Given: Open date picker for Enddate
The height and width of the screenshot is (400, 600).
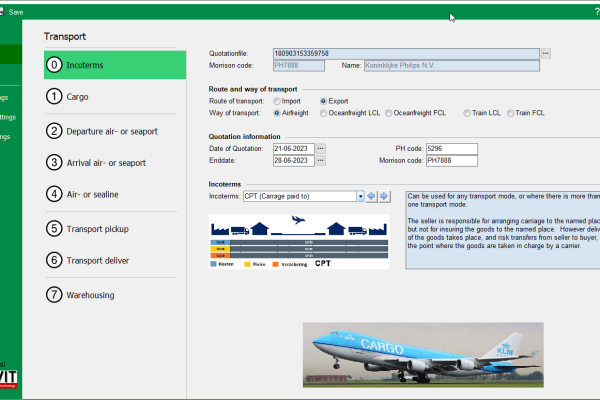Looking at the screenshot, I should [x=321, y=160].
